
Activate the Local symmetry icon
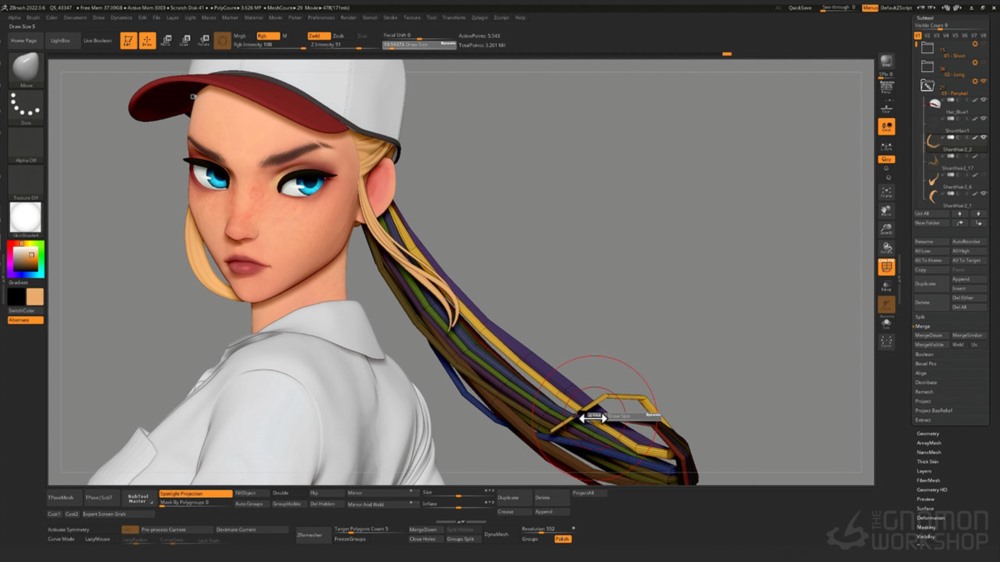click(x=886, y=127)
